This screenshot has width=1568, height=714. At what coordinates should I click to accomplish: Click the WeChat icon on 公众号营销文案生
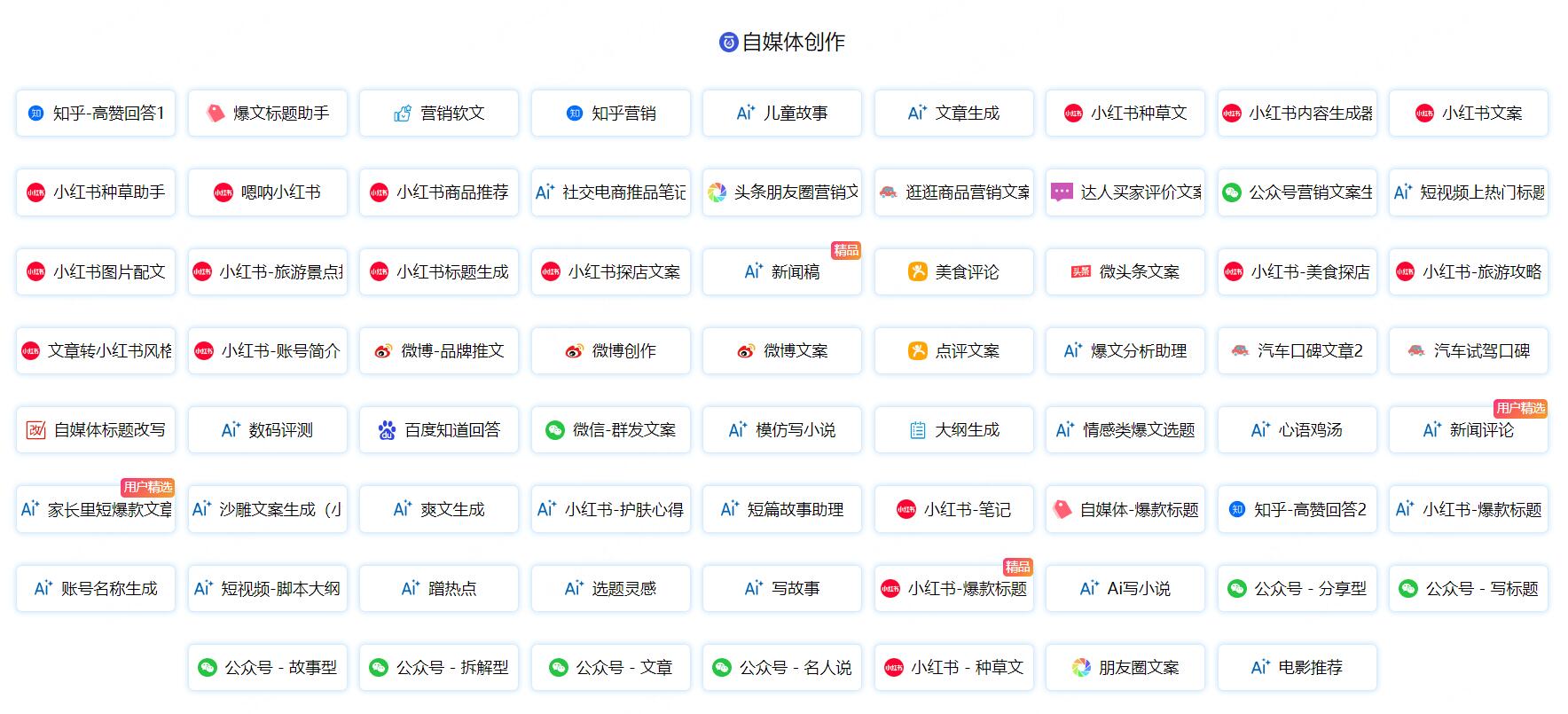pyautogui.click(x=1232, y=192)
